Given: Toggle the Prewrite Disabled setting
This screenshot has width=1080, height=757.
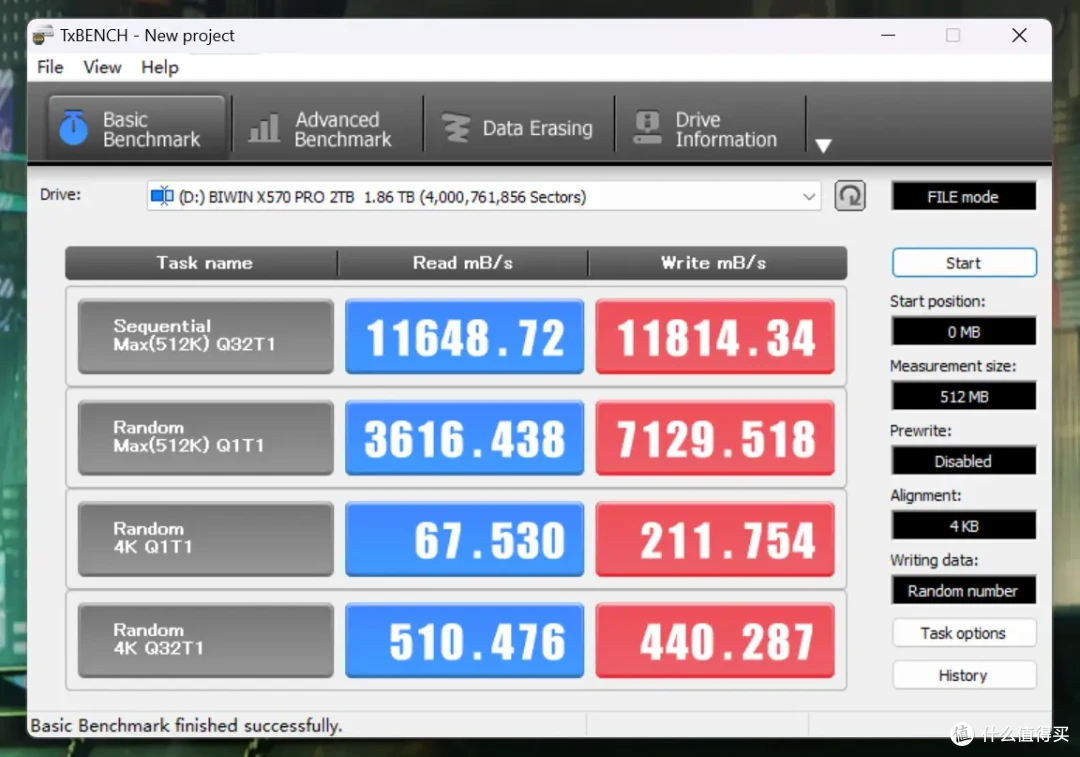Looking at the screenshot, I should 964,462.
